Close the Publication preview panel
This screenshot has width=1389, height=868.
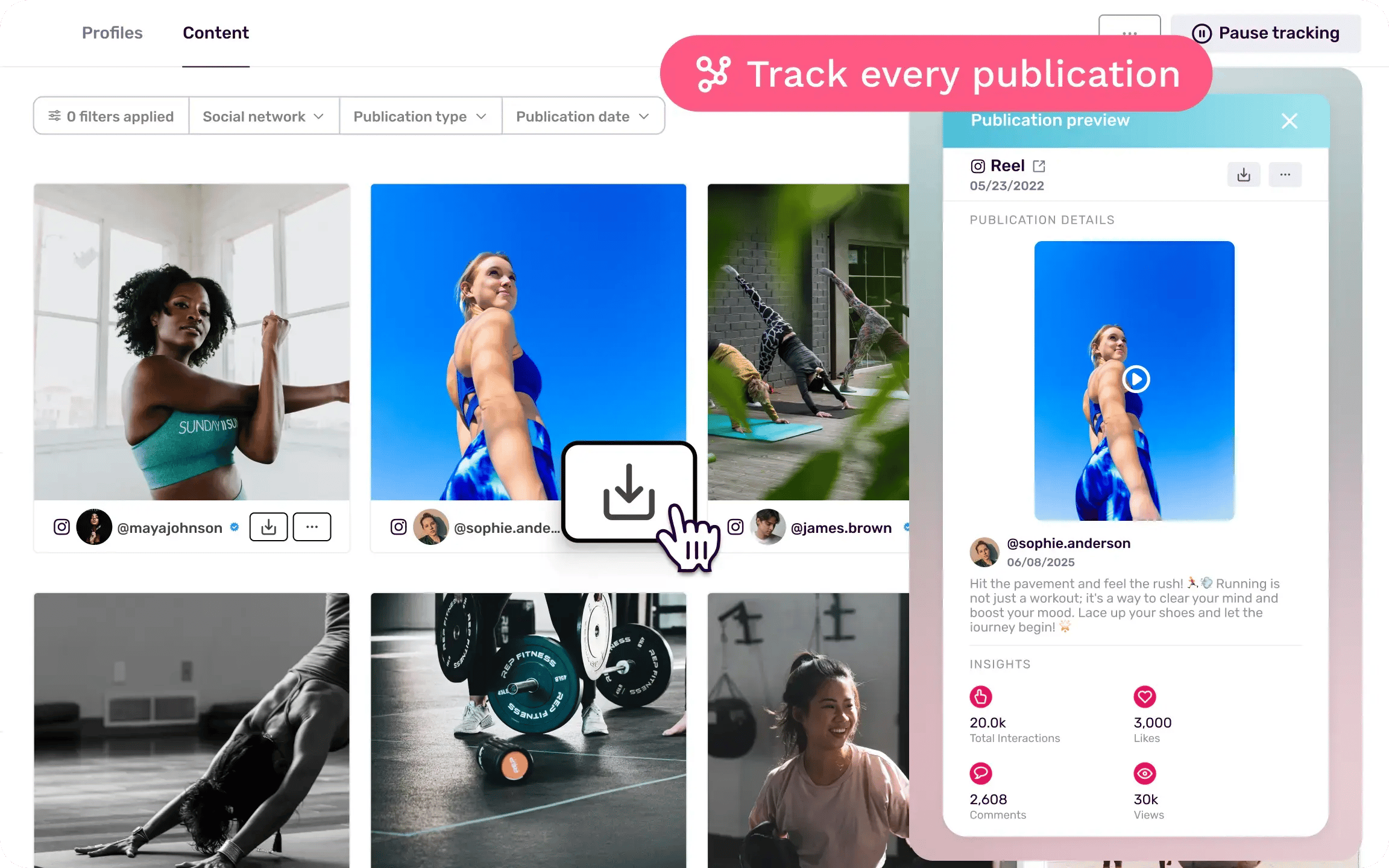pos(1289,121)
